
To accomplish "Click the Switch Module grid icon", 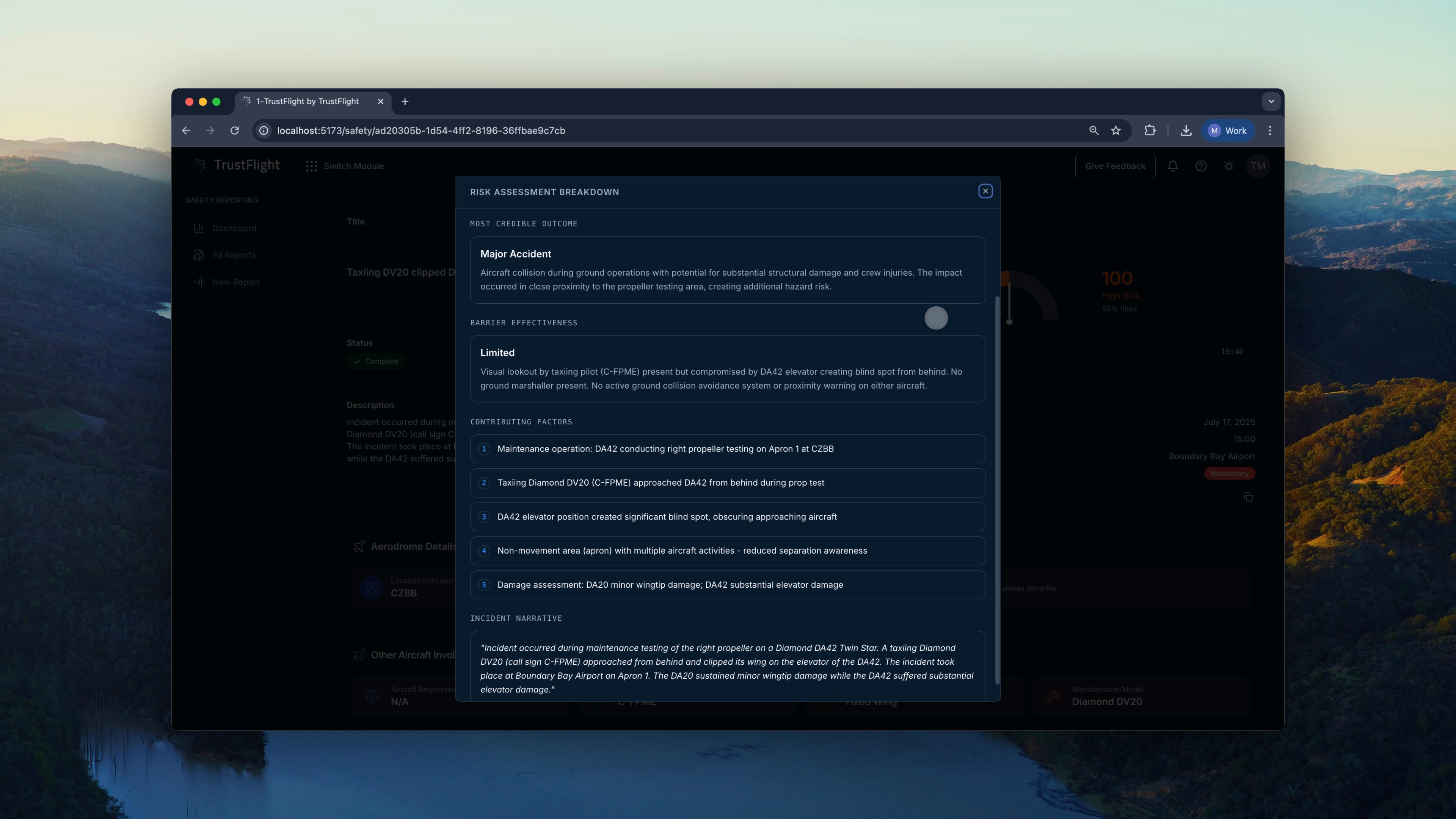I will pyautogui.click(x=311, y=166).
